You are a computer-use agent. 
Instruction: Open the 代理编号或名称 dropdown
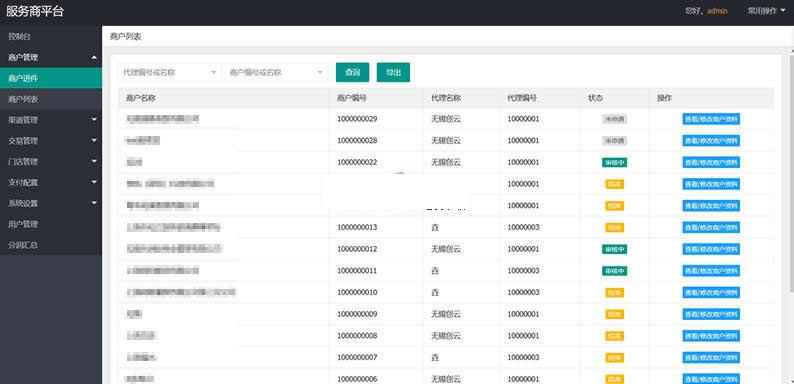pyautogui.click(x=170, y=72)
